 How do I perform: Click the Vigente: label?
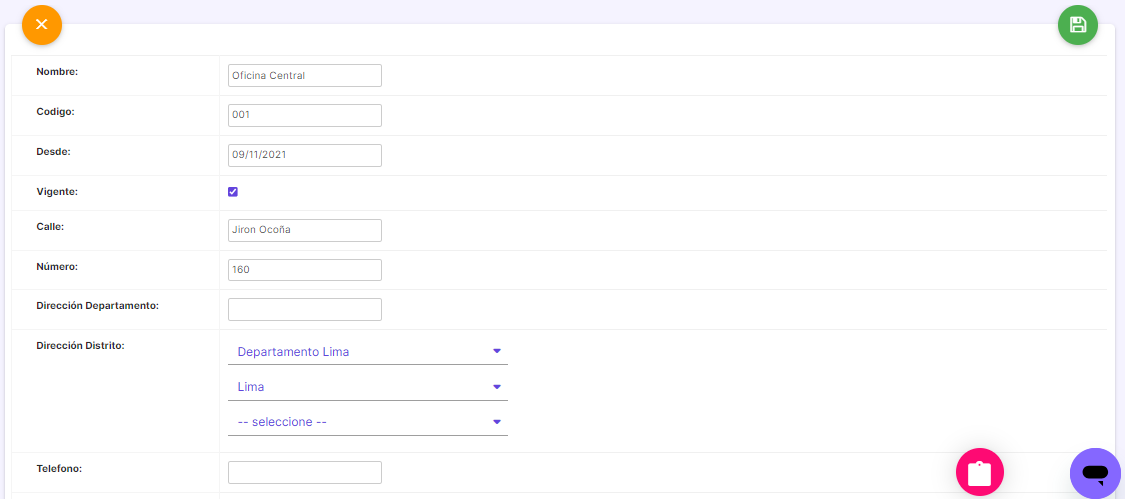click(56, 192)
